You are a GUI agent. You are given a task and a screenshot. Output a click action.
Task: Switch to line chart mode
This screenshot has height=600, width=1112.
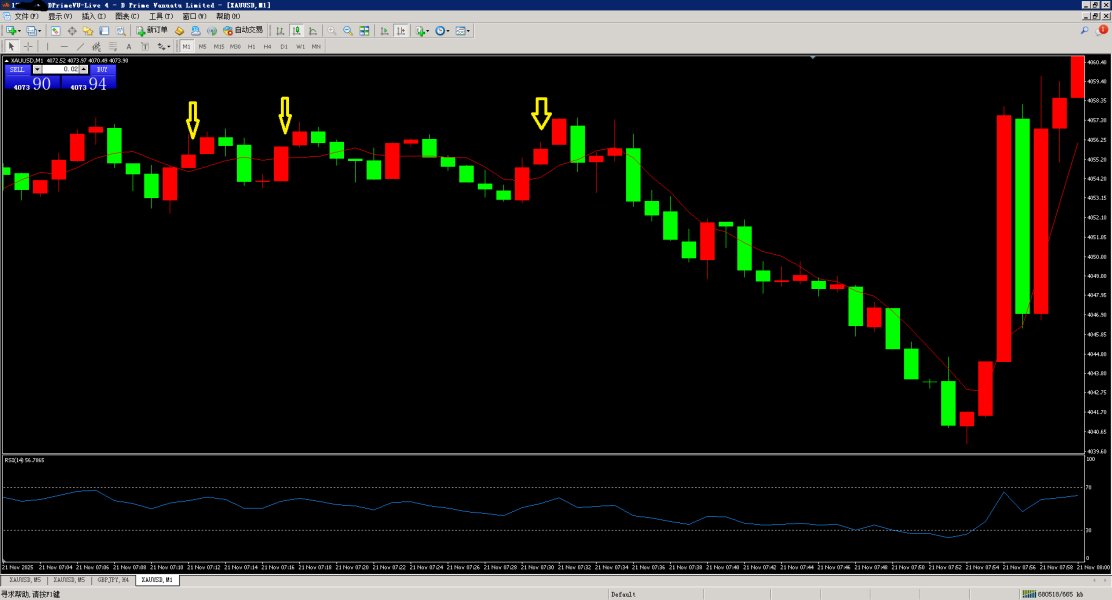tap(313, 31)
